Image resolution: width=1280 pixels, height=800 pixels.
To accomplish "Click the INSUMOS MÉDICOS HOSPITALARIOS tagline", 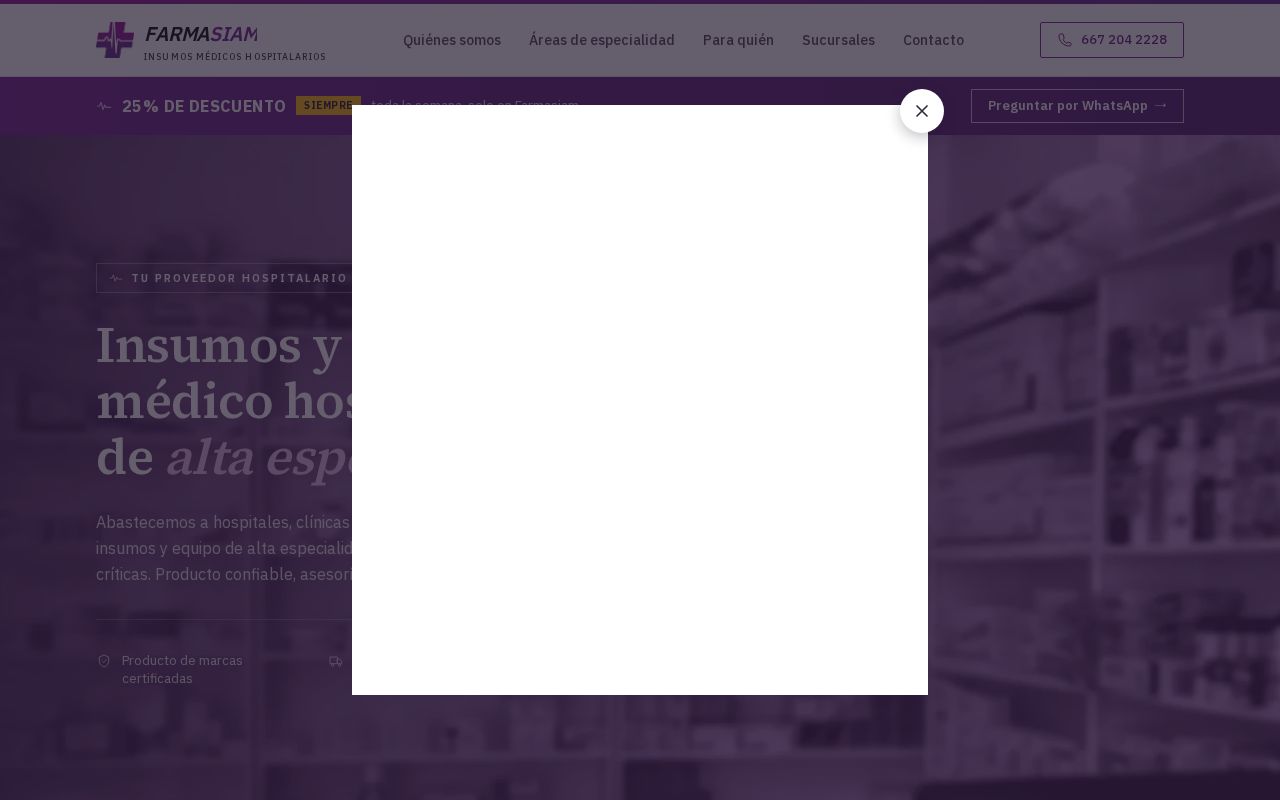I will [235, 57].
